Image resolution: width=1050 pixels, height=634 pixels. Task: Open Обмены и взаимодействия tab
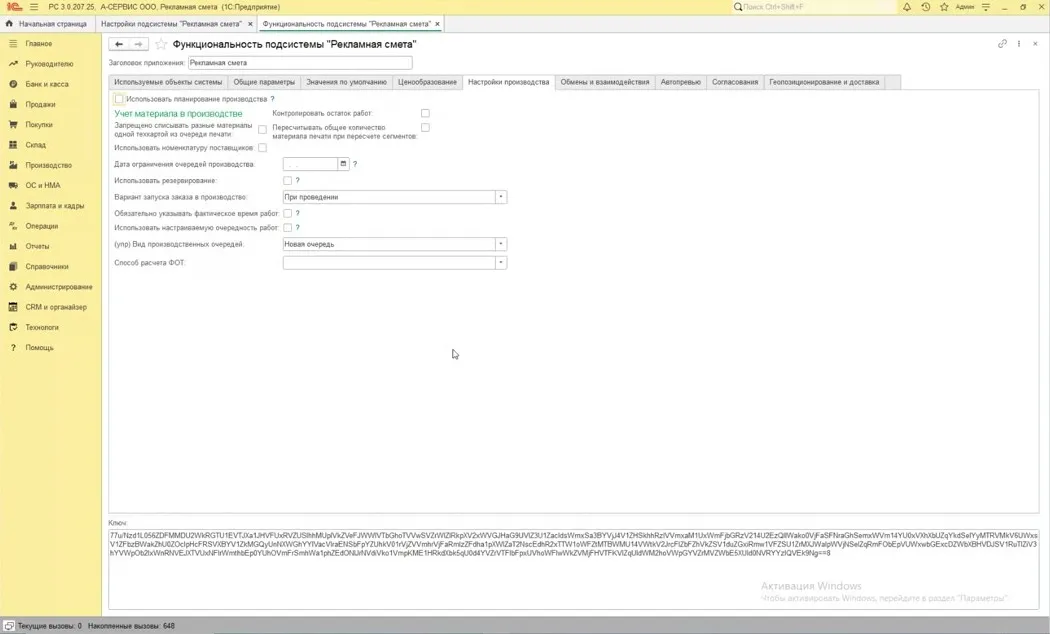click(x=605, y=82)
